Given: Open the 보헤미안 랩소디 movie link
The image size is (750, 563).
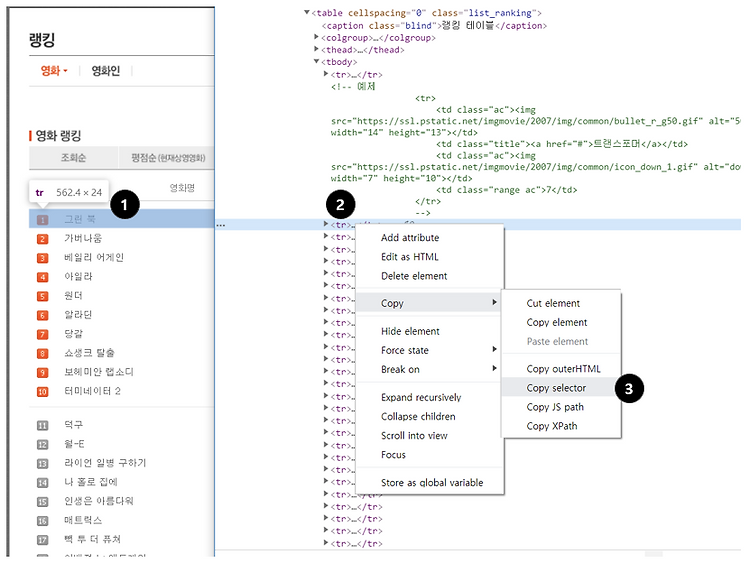Looking at the screenshot, I should coord(99,372).
